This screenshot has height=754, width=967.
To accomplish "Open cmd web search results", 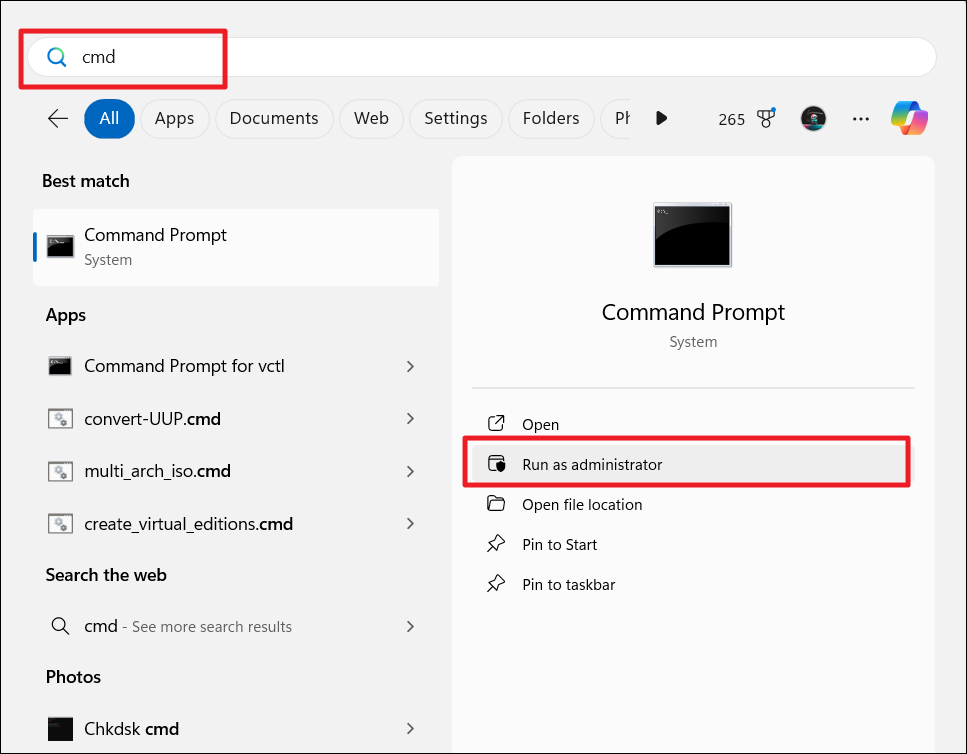I will point(188,627).
